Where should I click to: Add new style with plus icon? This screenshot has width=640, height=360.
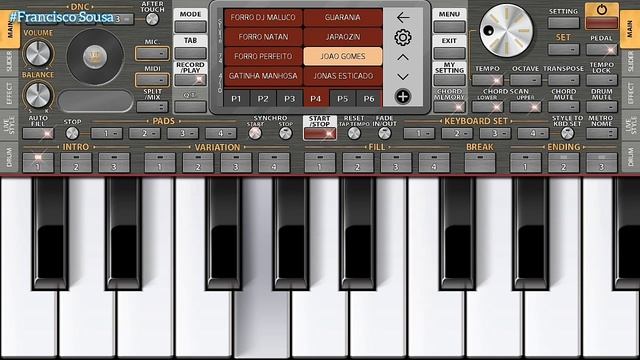pos(403,97)
